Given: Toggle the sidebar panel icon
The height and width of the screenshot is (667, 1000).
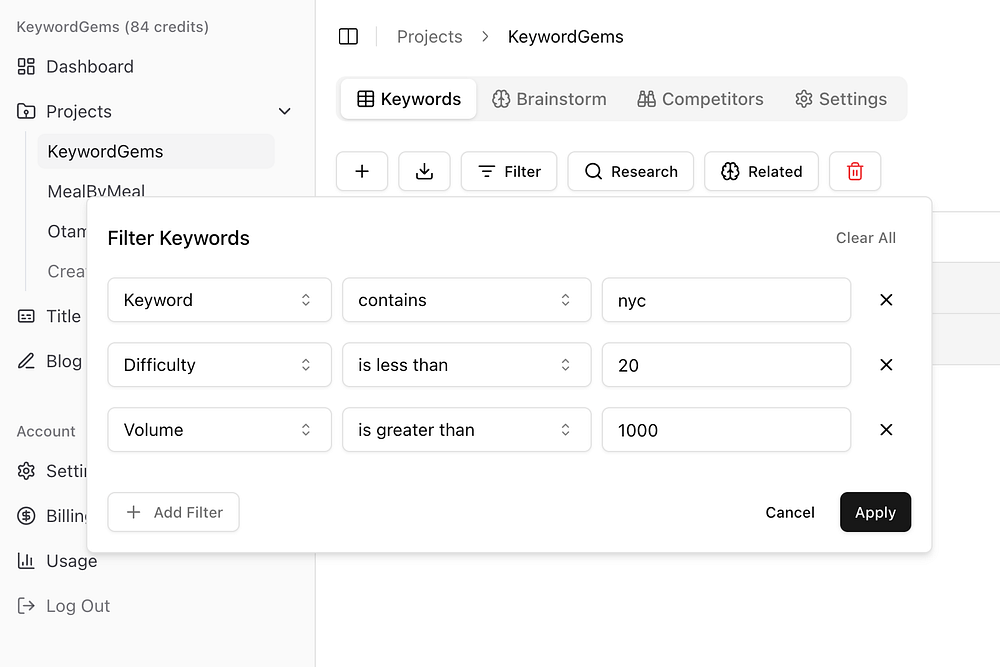Looking at the screenshot, I should pyautogui.click(x=348, y=37).
